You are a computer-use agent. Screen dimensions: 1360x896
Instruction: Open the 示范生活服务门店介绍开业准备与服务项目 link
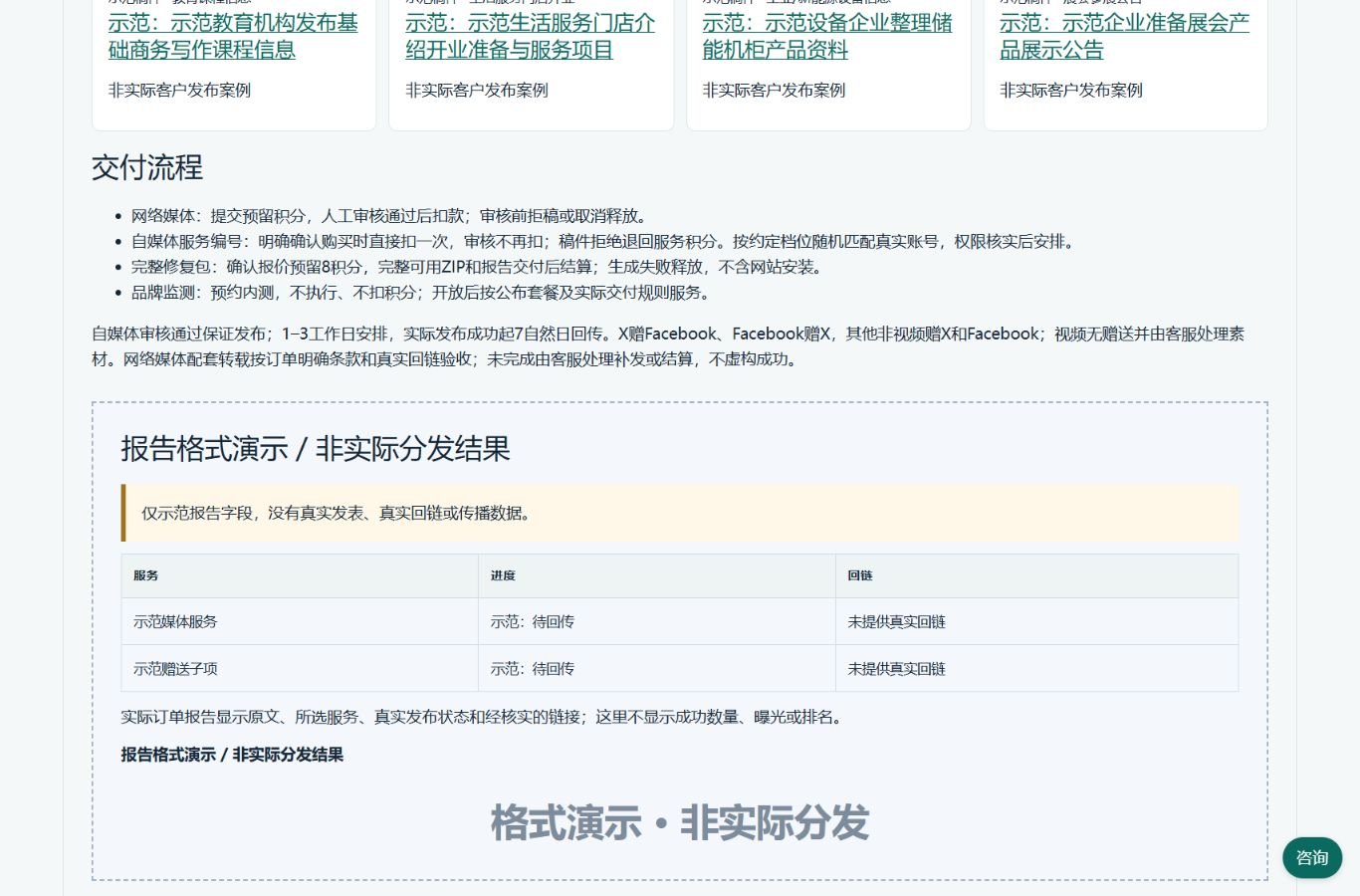tap(530, 36)
